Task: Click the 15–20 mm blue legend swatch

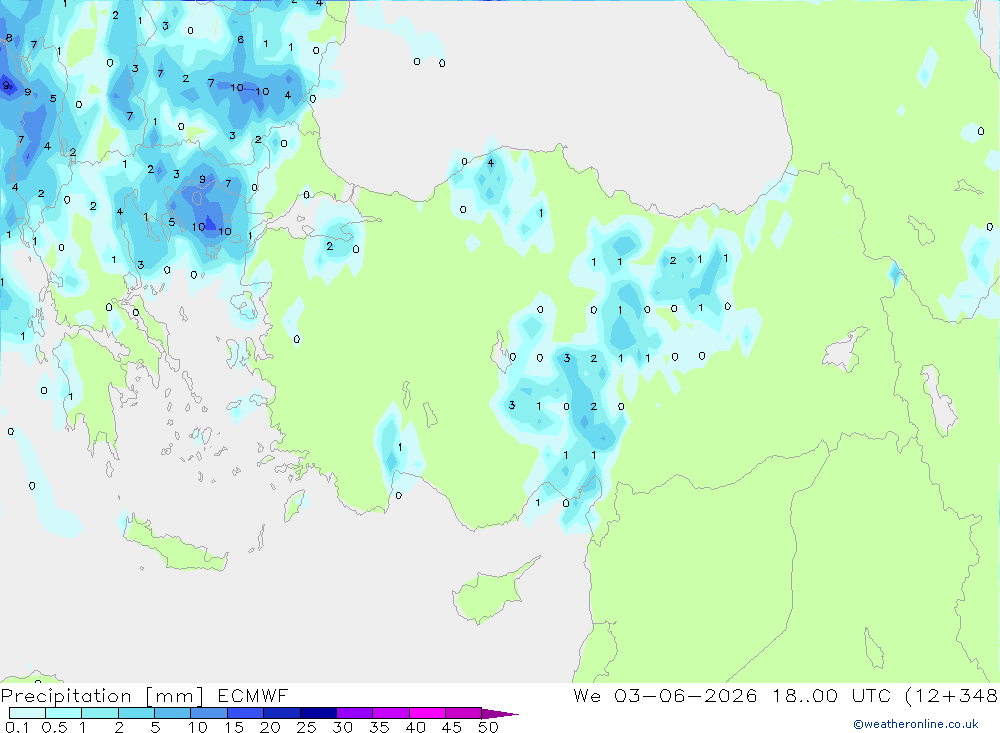Action: pos(246,713)
